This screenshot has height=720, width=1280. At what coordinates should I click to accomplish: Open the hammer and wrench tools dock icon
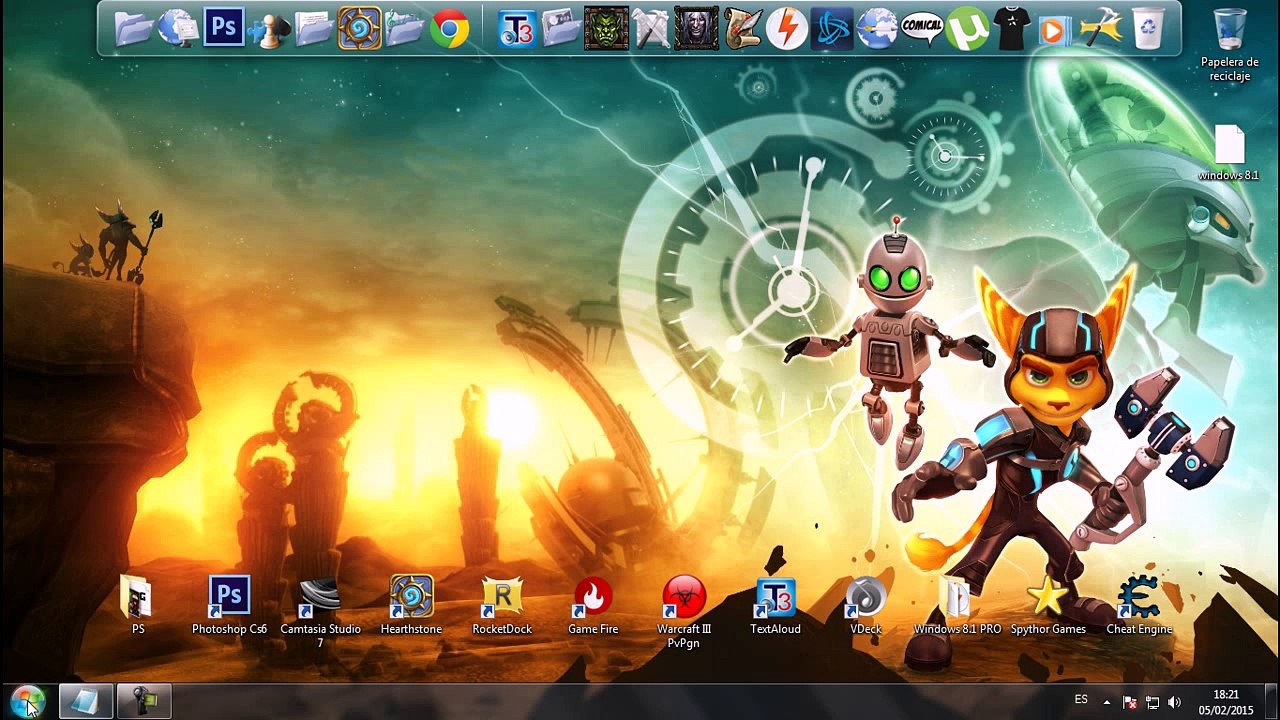point(1102,28)
